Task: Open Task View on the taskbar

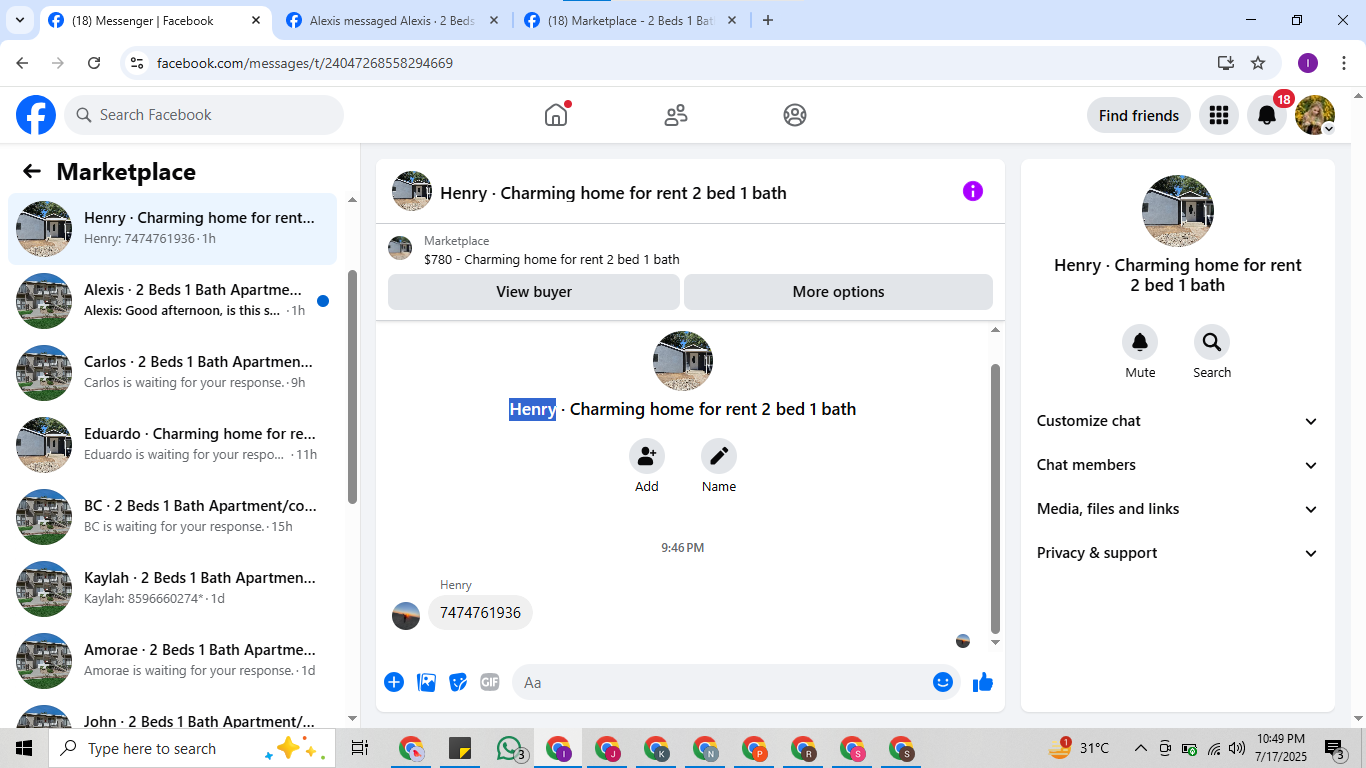Action: [x=360, y=748]
